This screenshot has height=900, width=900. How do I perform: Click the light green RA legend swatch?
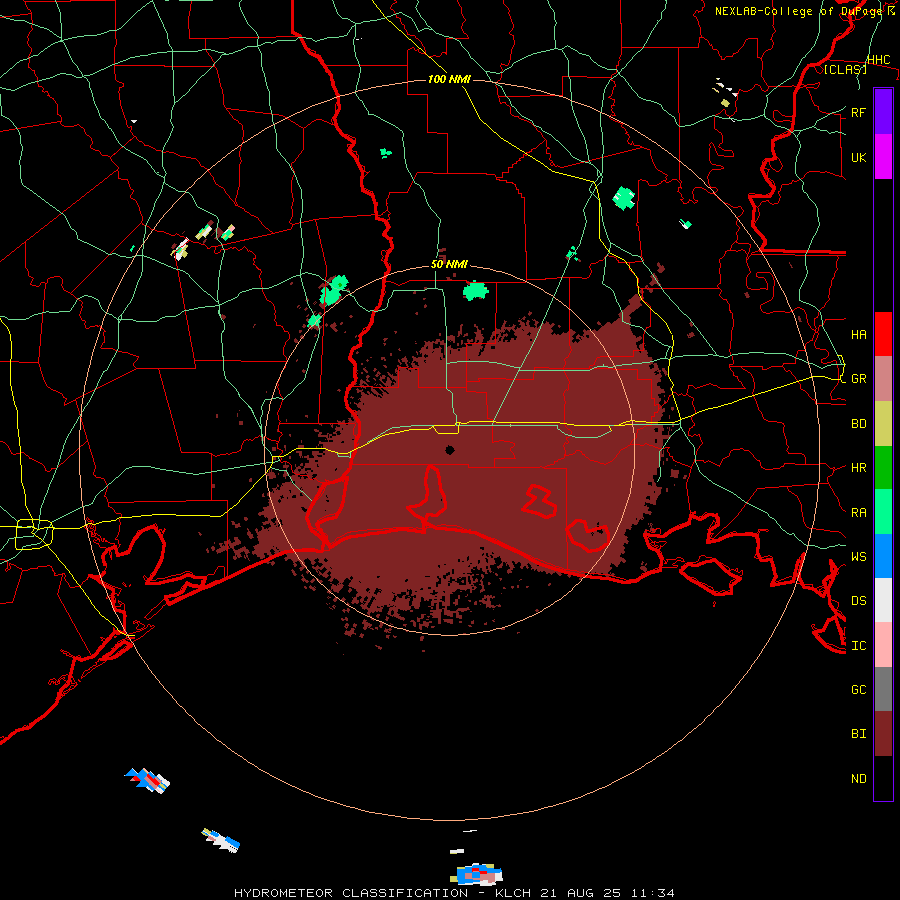pyautogui.click(x=883, y=512)
